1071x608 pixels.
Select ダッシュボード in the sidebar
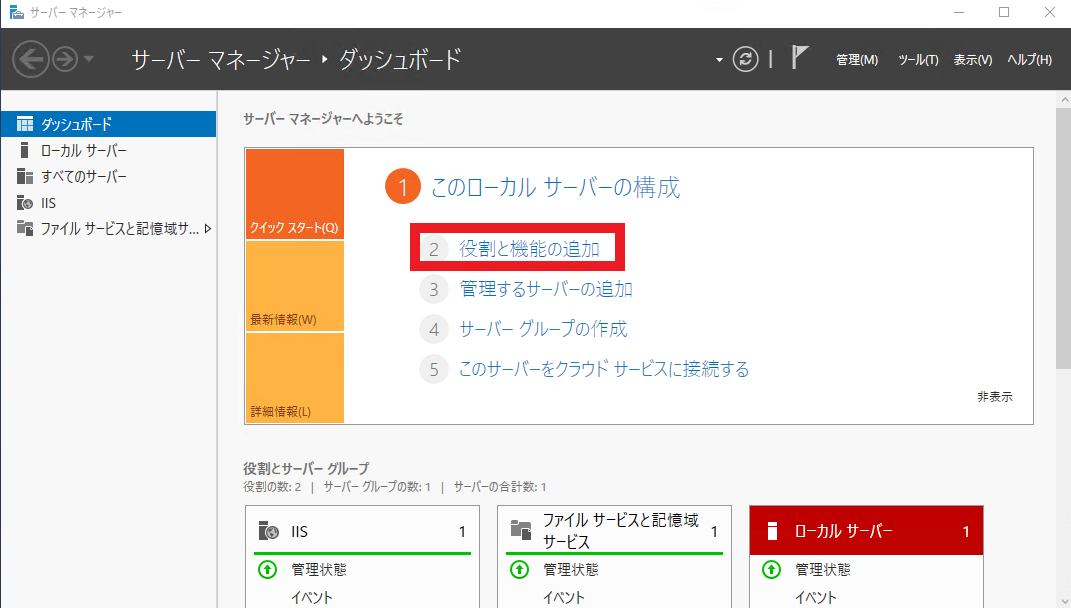pyautogui.click(x=109, y=124)
